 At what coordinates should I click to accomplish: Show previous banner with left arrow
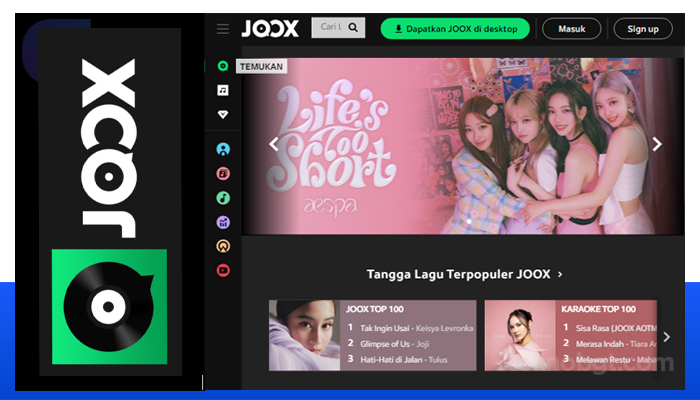click(274, 144)
